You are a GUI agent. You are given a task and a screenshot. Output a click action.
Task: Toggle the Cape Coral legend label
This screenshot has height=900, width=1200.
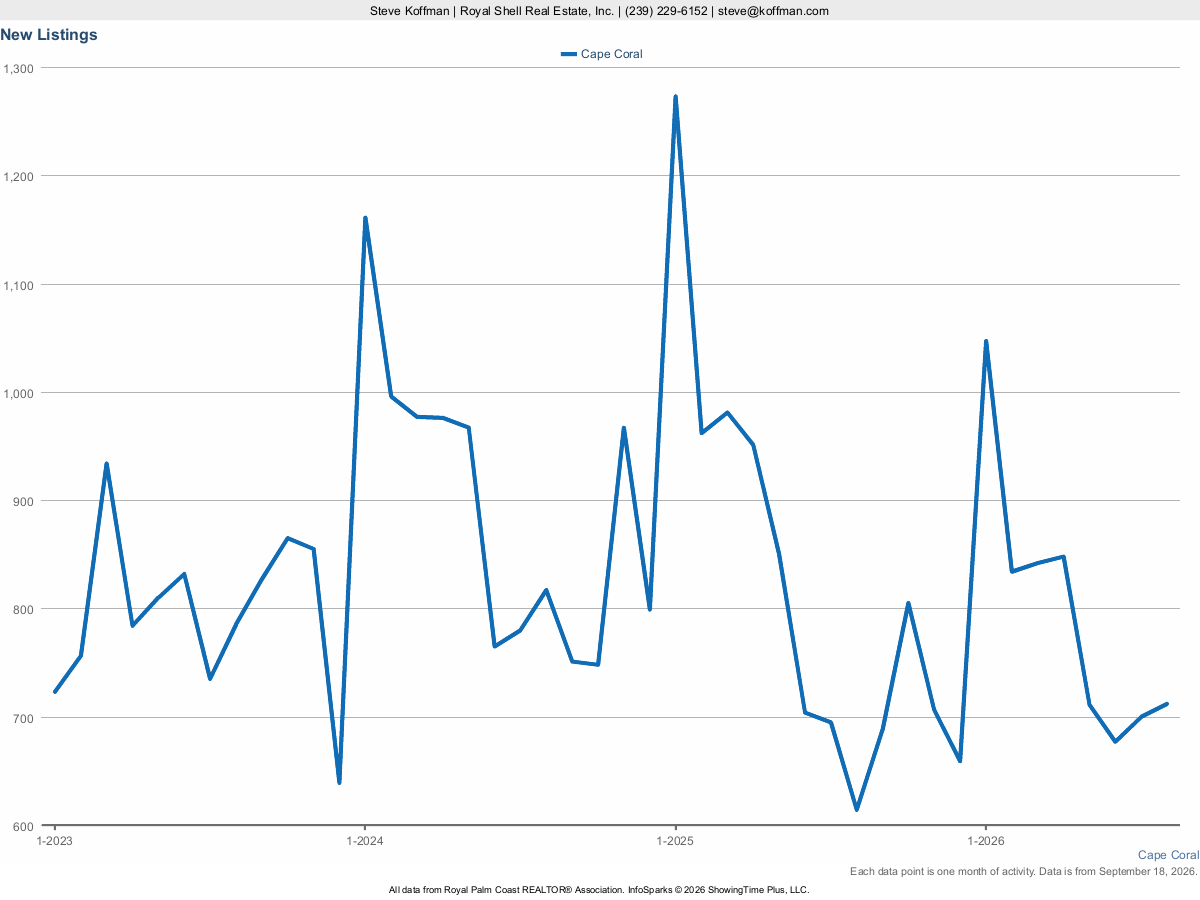tap(611, 54)
